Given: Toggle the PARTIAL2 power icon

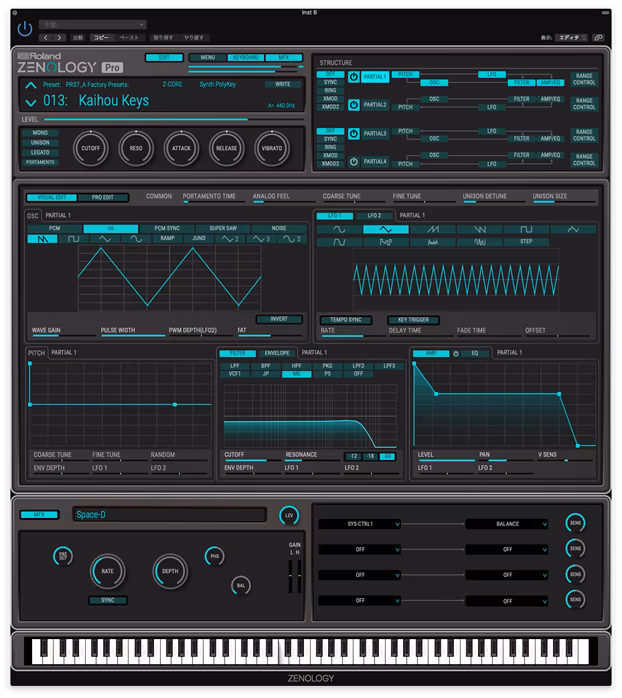Looking at the screenshot, I should coord(354,105).
